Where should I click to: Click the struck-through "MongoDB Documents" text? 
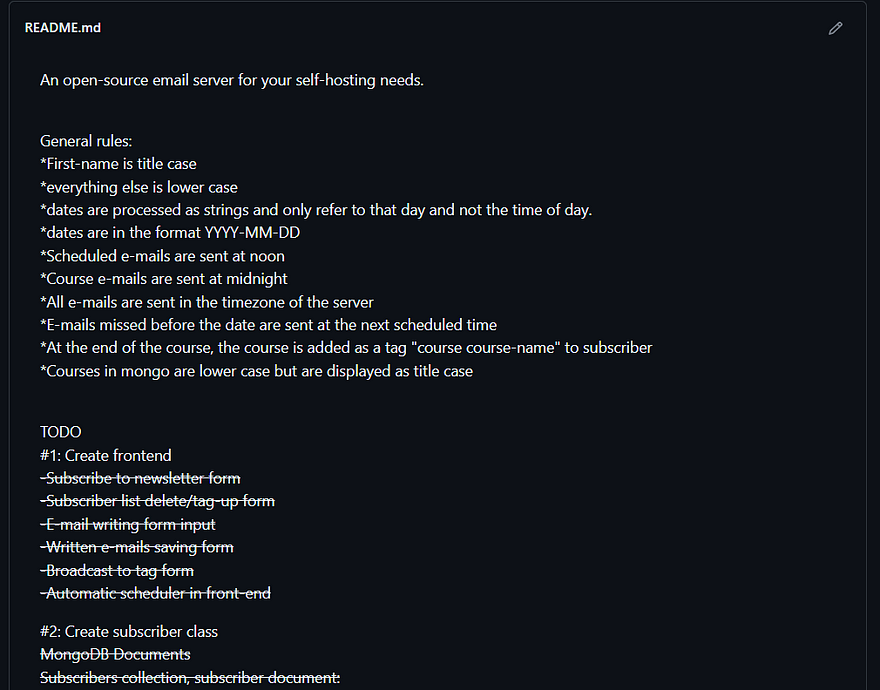tap(115, 655)
